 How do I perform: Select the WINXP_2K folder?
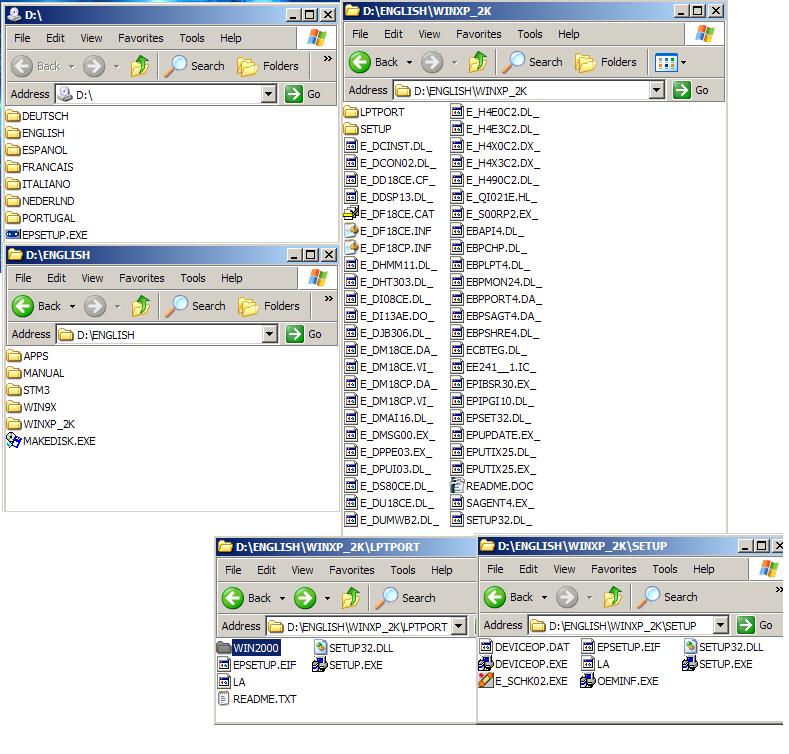point(42,424)
